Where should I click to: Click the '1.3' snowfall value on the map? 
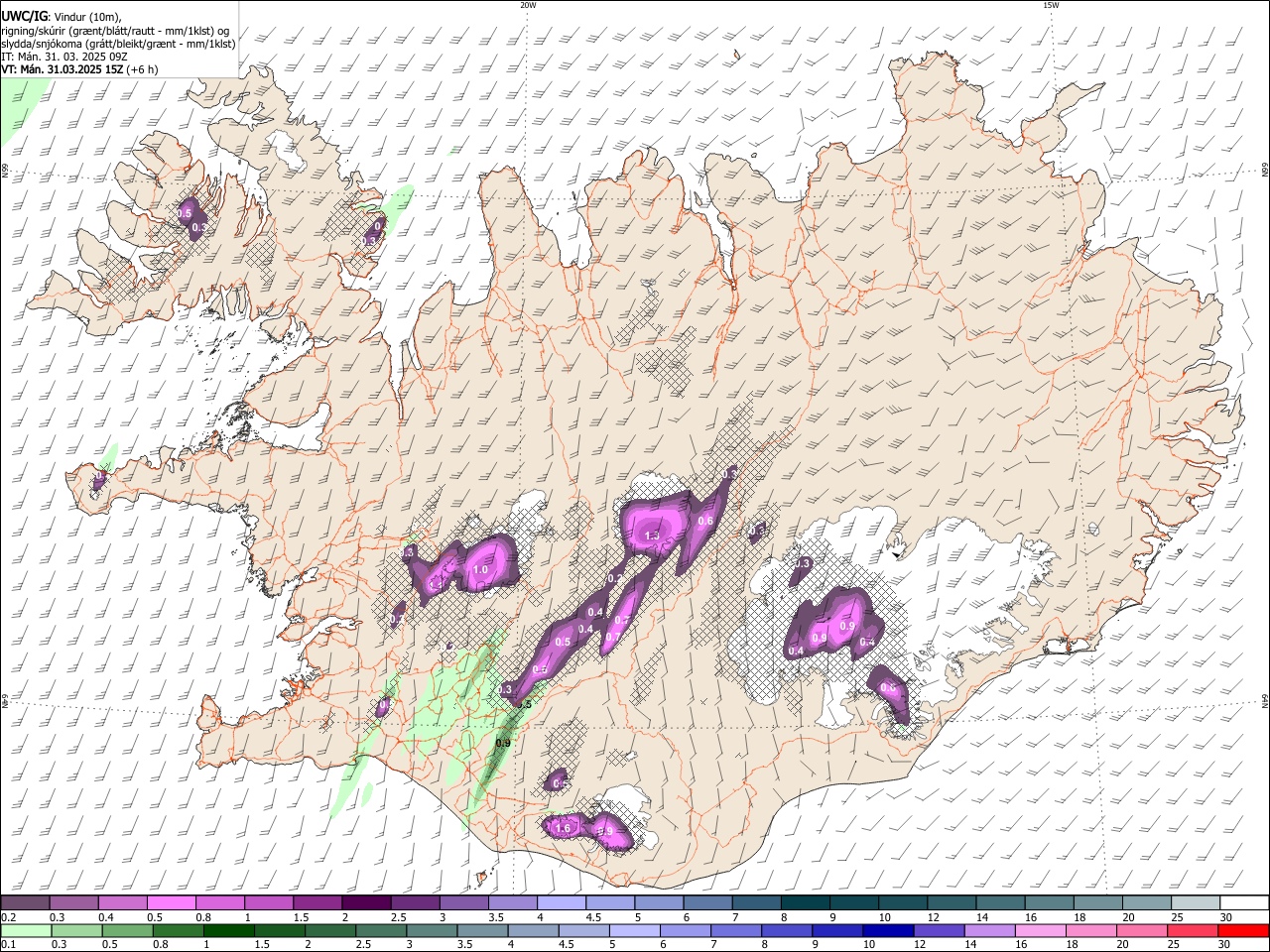(652, 535)
